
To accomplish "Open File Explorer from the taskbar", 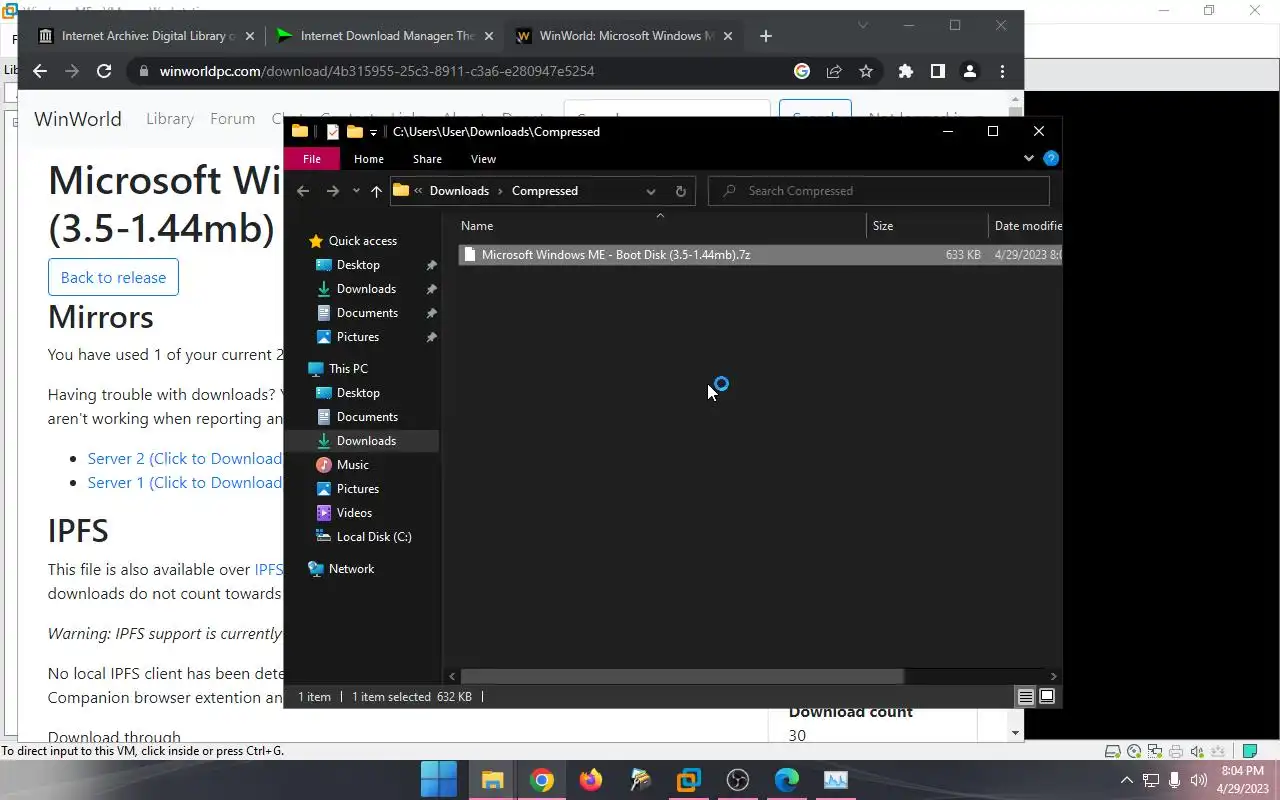I will (492, 780).
